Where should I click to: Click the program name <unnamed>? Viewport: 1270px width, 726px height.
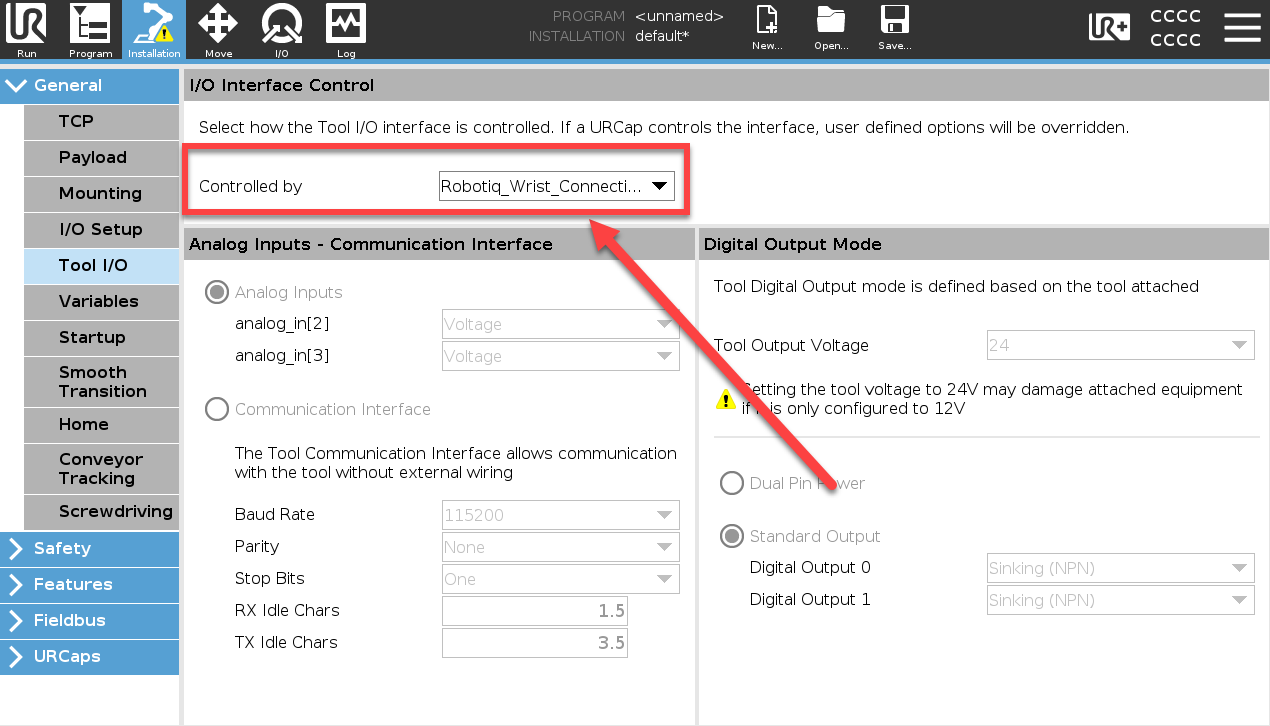pos(679,16)
